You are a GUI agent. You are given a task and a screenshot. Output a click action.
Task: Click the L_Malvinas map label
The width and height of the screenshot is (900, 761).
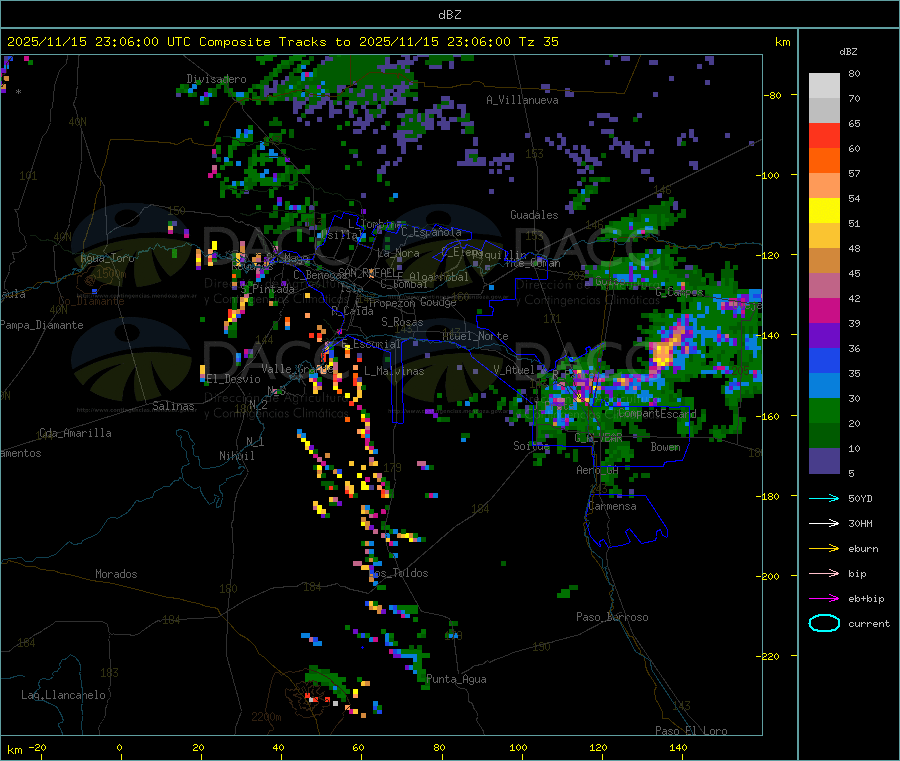tap(394, 371)
